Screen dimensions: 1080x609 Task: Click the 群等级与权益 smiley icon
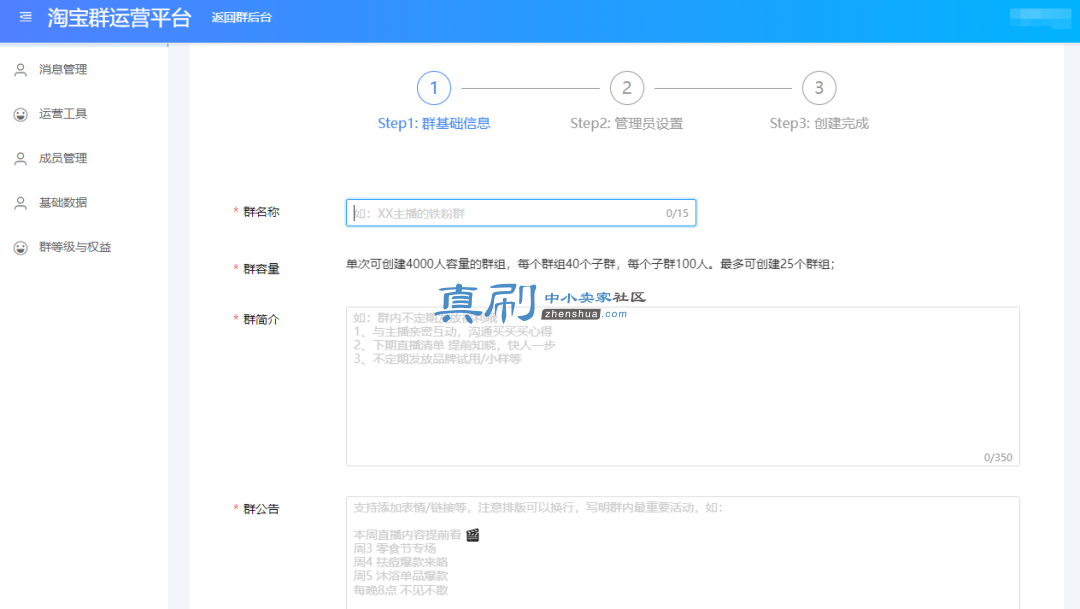tap(21, 247)
